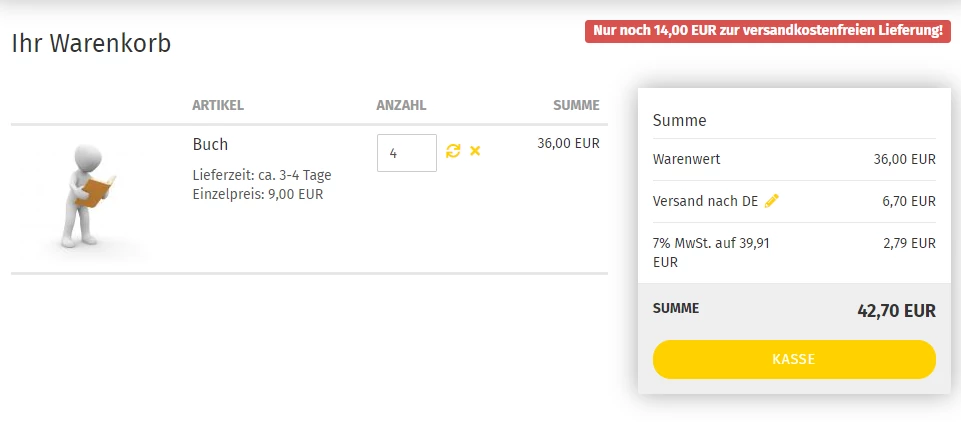The width and height of the screenshot is (961, 422).
Task: Select the Einzelpreis 9,00 EUR text
Action: point(257,195)
